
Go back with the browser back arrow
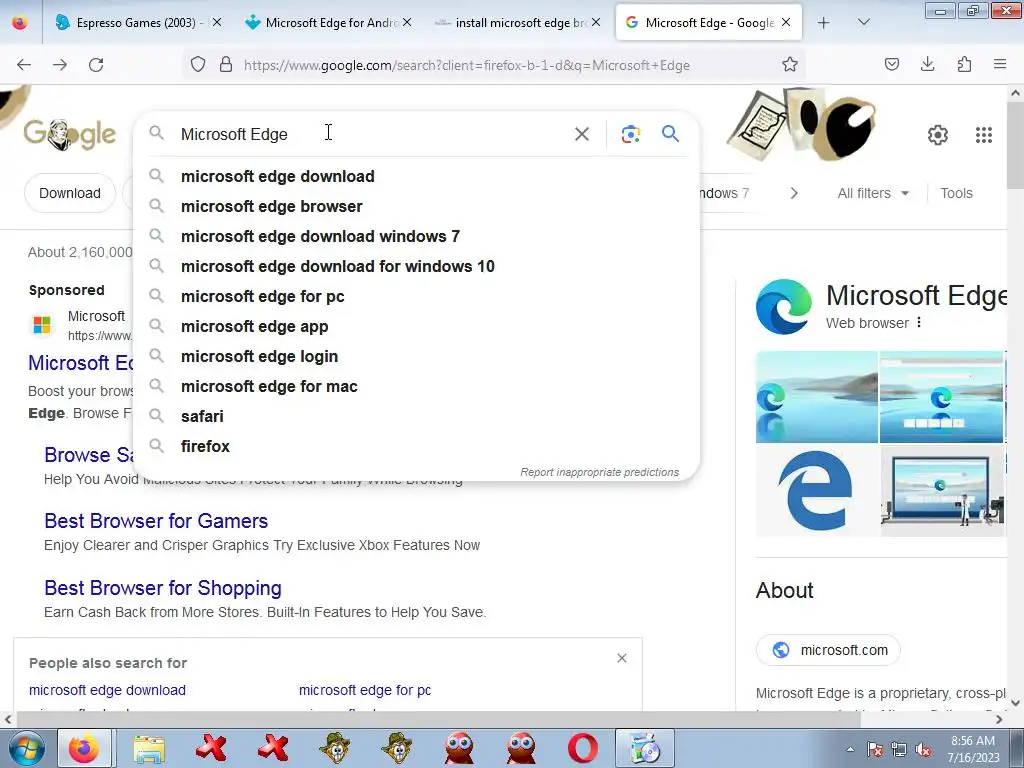pyautogui.click(x=24, y=65)
